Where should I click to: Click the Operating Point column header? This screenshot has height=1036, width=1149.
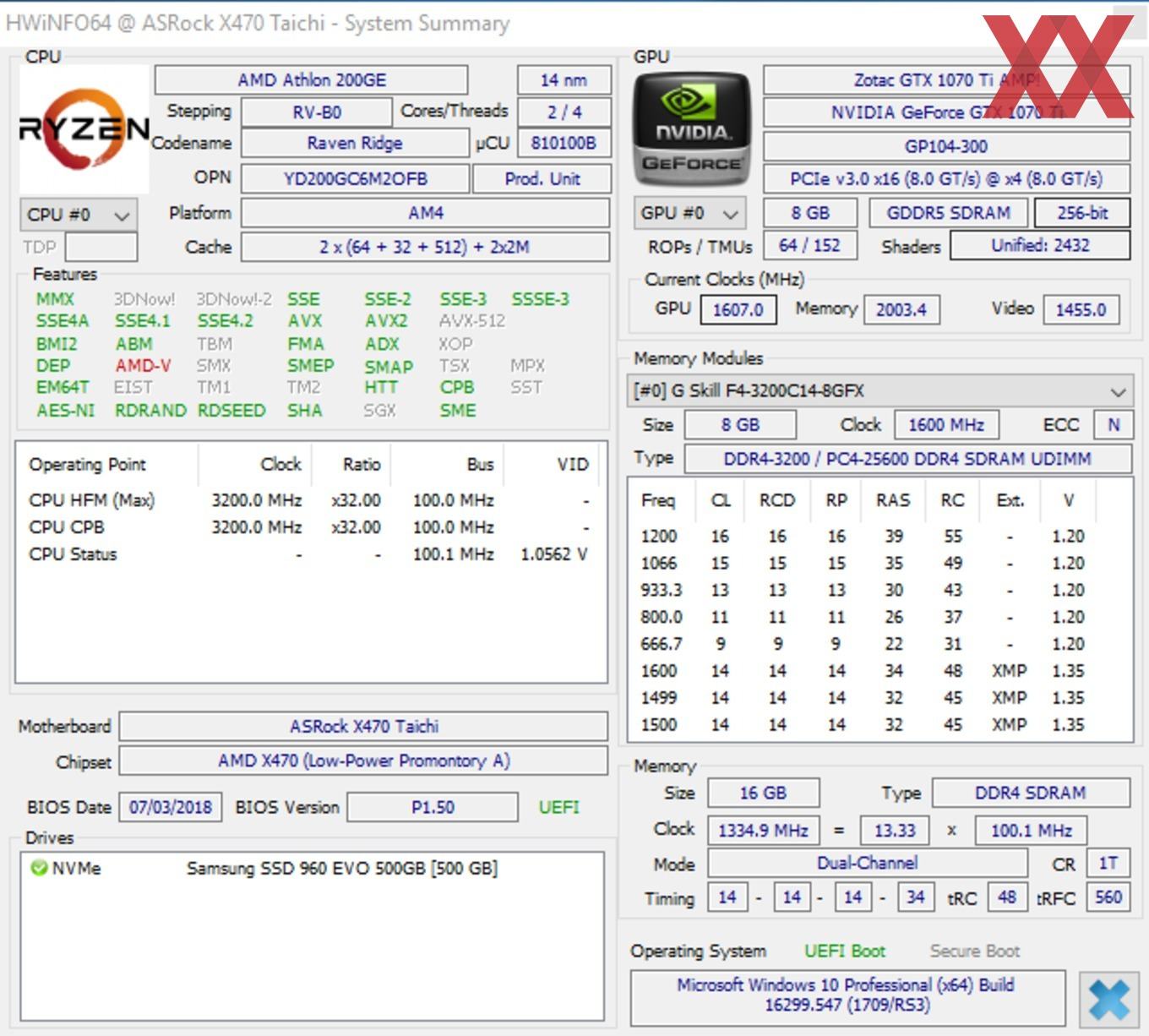(x=88, y=465)
